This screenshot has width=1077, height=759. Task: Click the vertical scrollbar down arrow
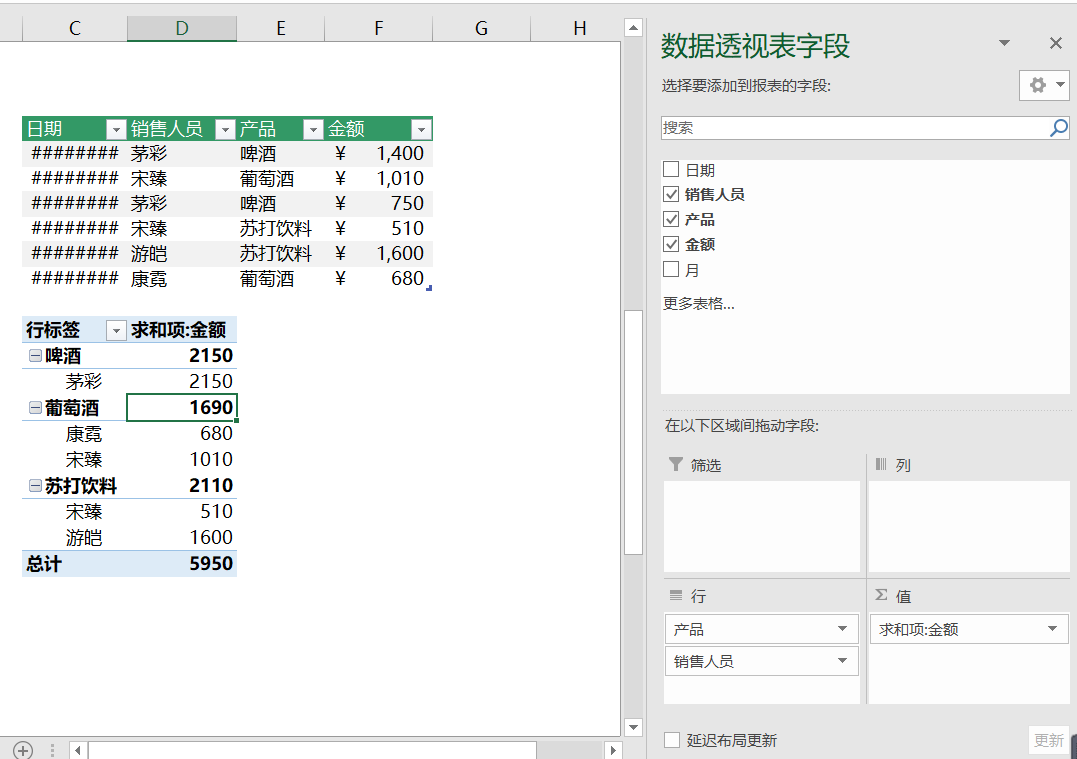click(632, 727)
